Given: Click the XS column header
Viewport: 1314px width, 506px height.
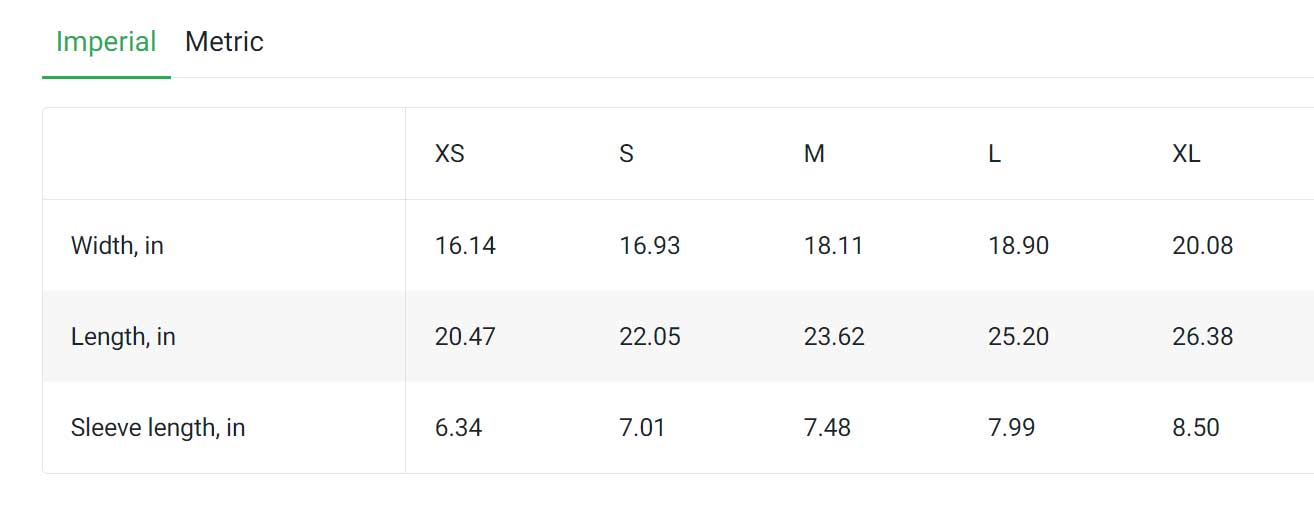Looking at the screenshot, I should [x=450, y=154].
